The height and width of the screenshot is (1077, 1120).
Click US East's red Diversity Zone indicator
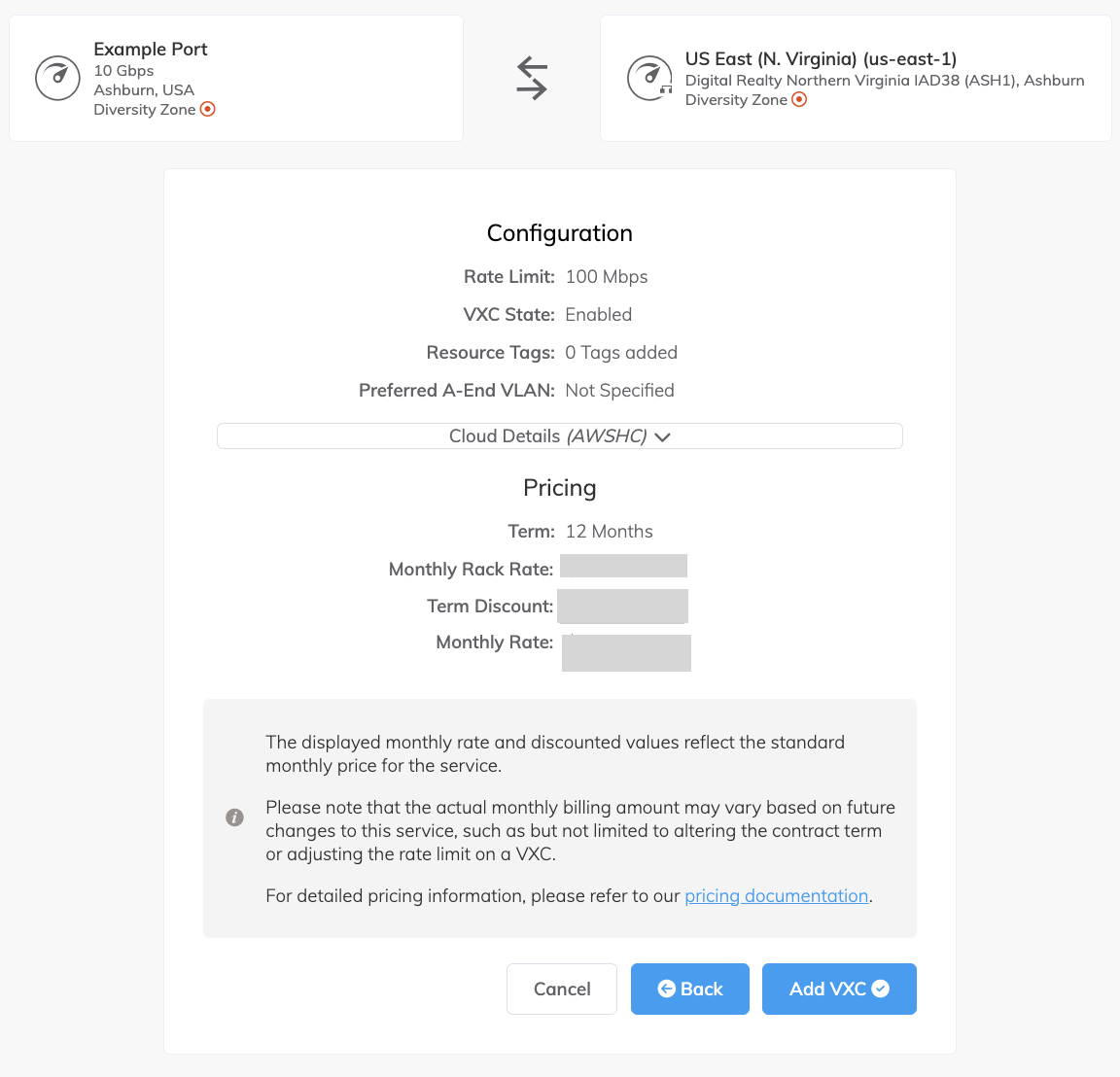[x=799, y=99]
